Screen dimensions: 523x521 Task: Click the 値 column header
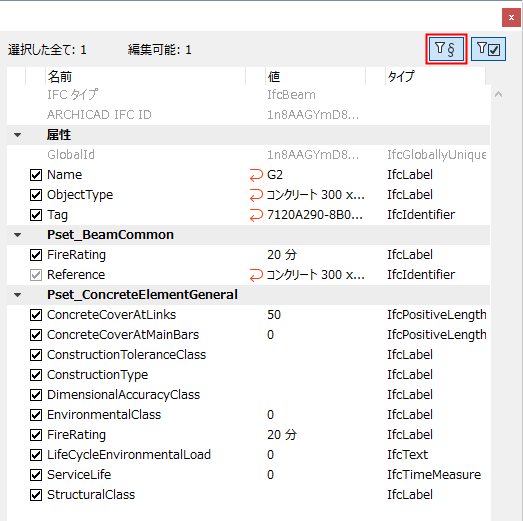tap(315, 76)
